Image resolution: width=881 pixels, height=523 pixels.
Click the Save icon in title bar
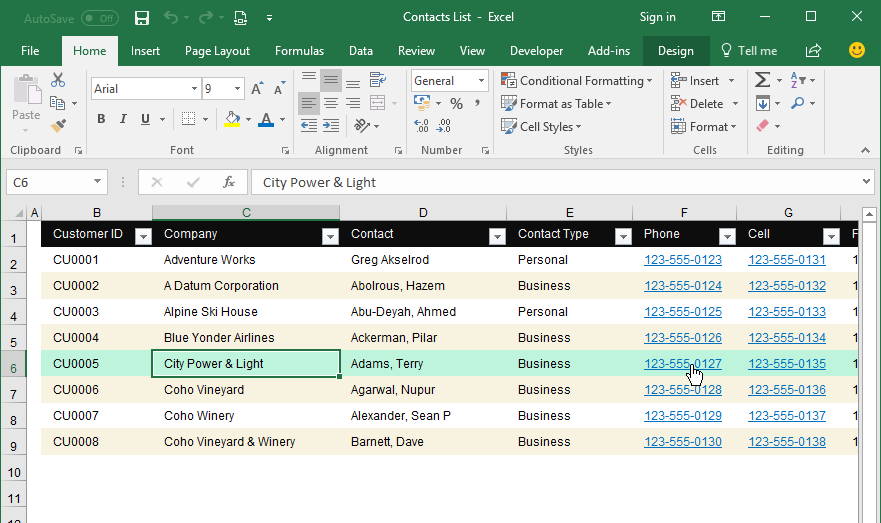(x=142, y=18)
